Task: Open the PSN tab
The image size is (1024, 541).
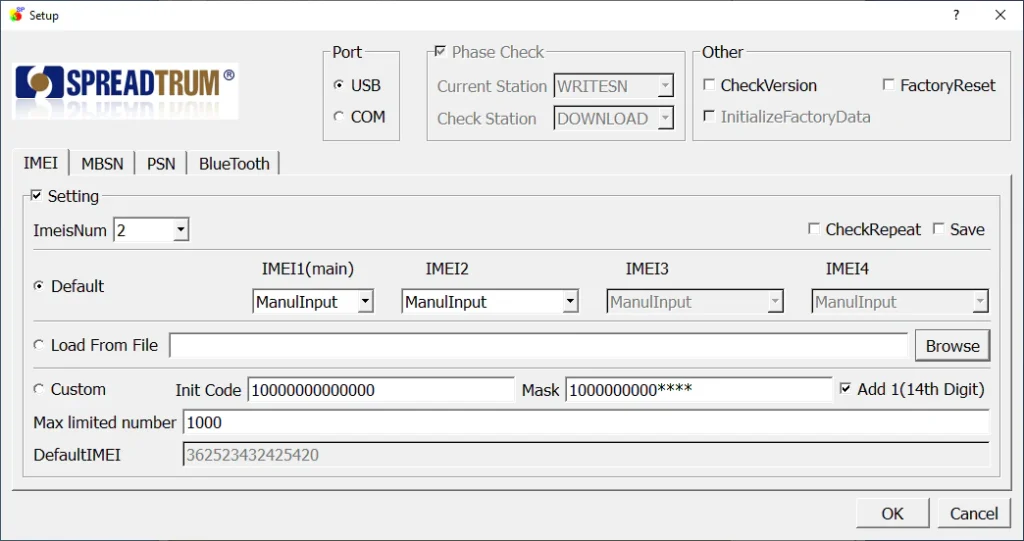Action: pos(161,164)
